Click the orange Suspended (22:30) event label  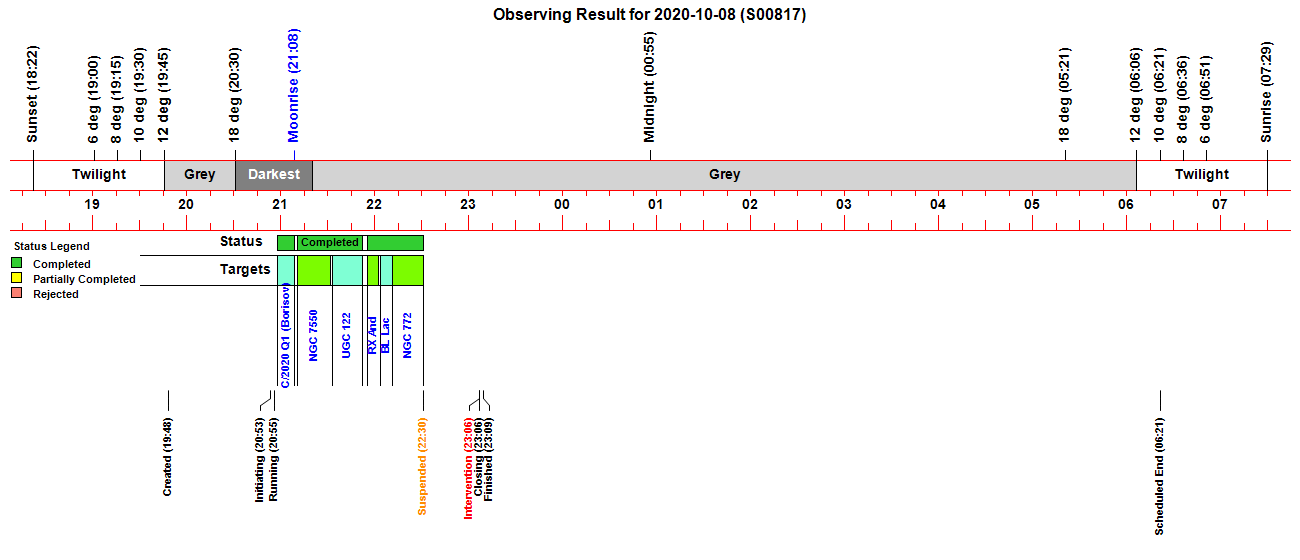click(422, 465)
